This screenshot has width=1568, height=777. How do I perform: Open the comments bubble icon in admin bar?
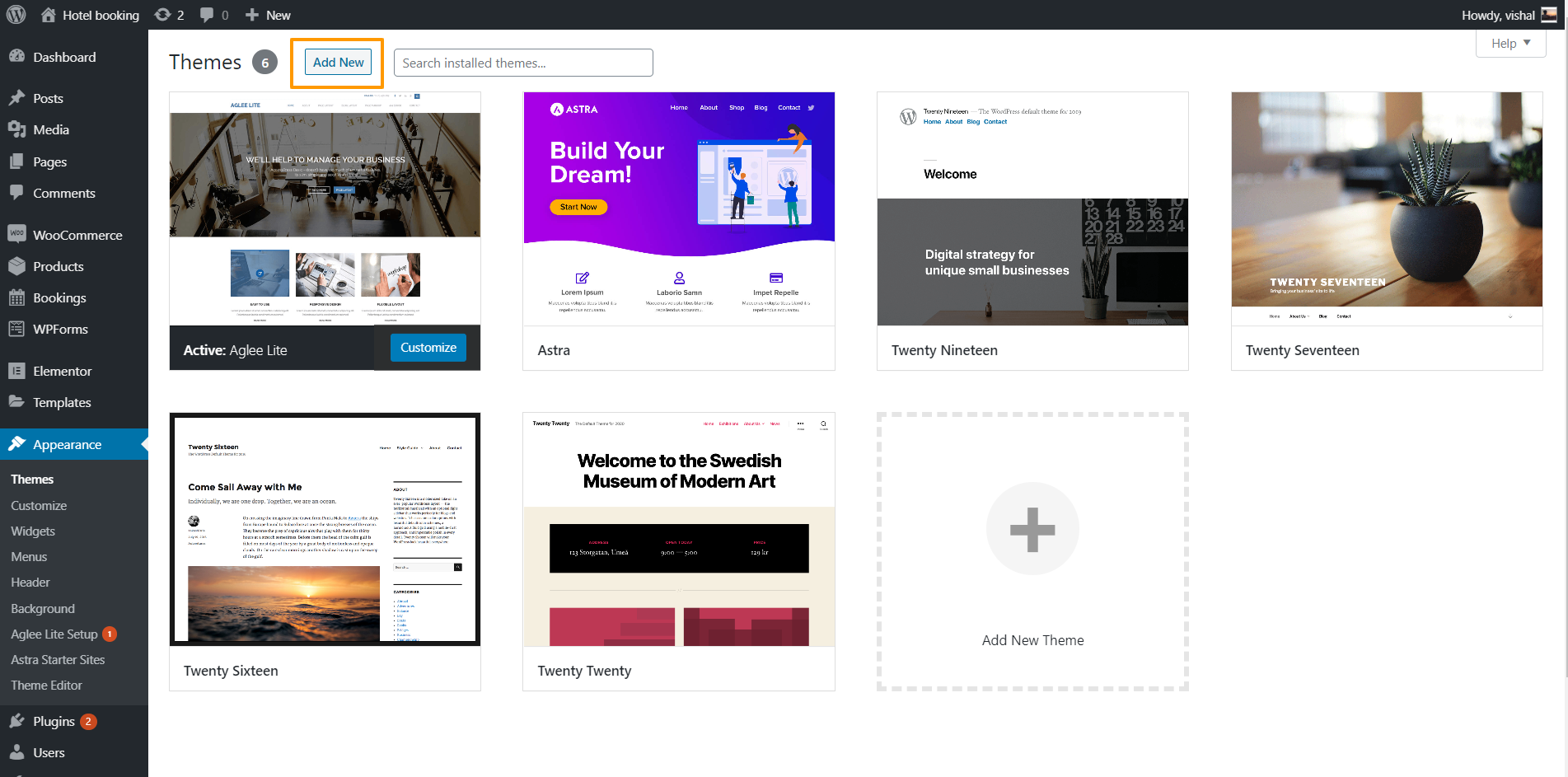(x=207, y=15)
